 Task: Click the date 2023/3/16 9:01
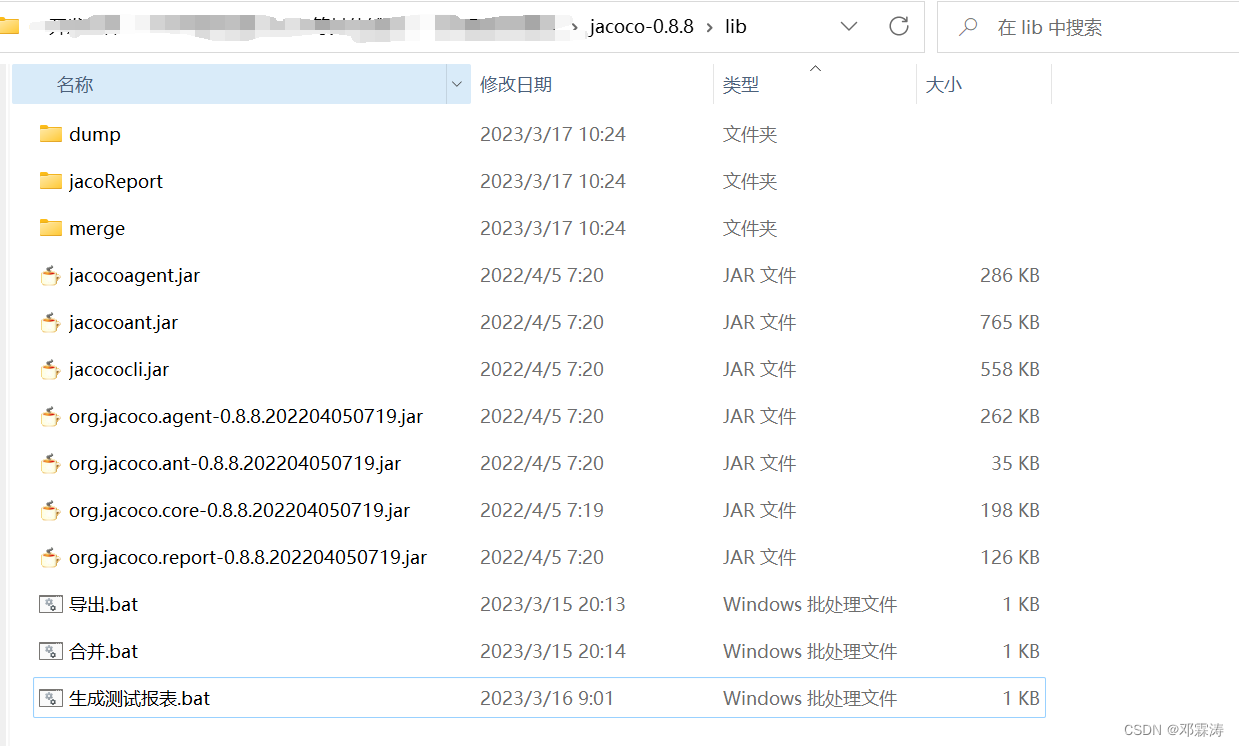coord(547,698)
